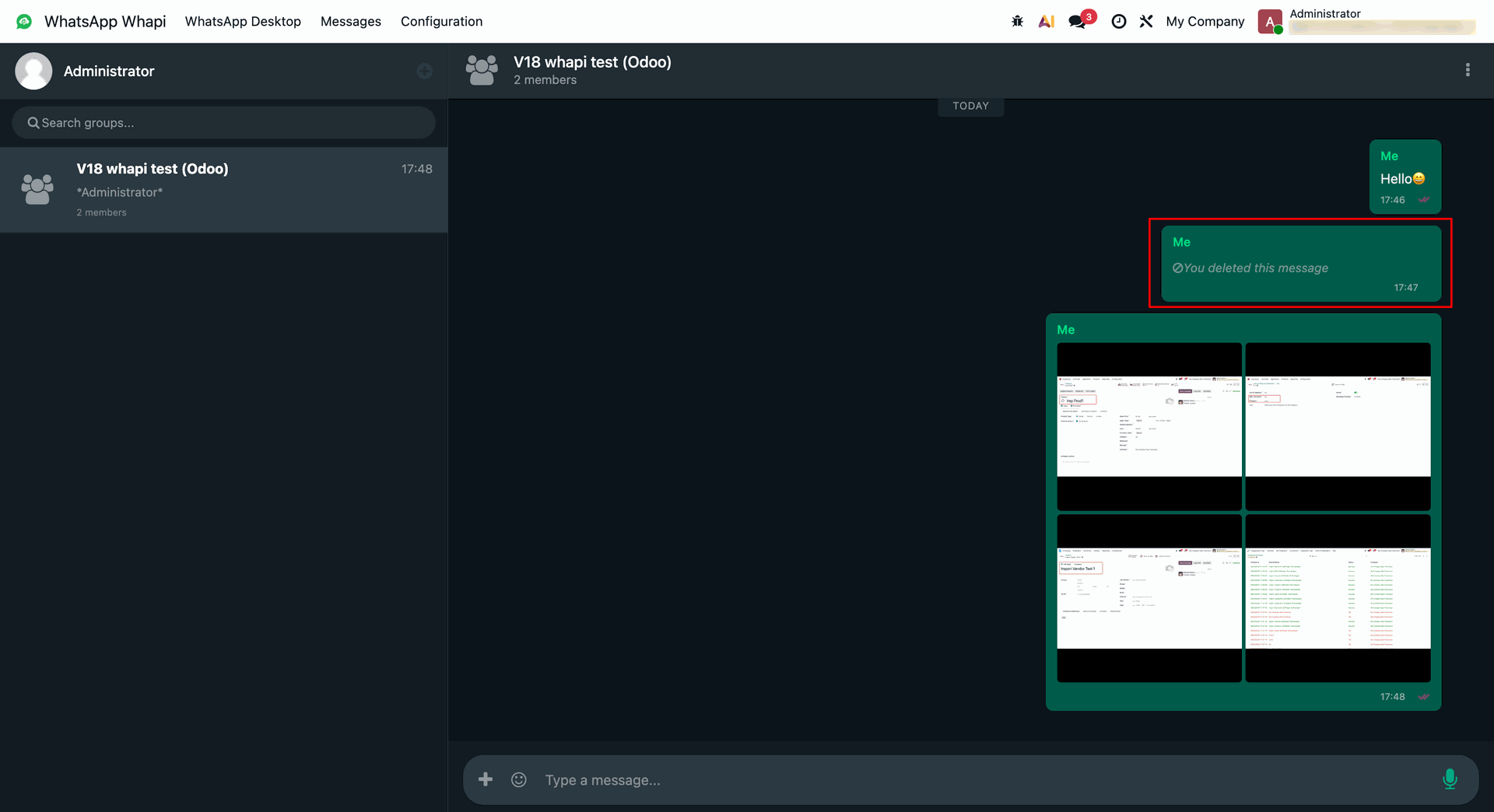Image resolution: width=1494 pixels, height=812 pixels.
Task: Open the Configuration menu
Action: (x=441, y=21)
